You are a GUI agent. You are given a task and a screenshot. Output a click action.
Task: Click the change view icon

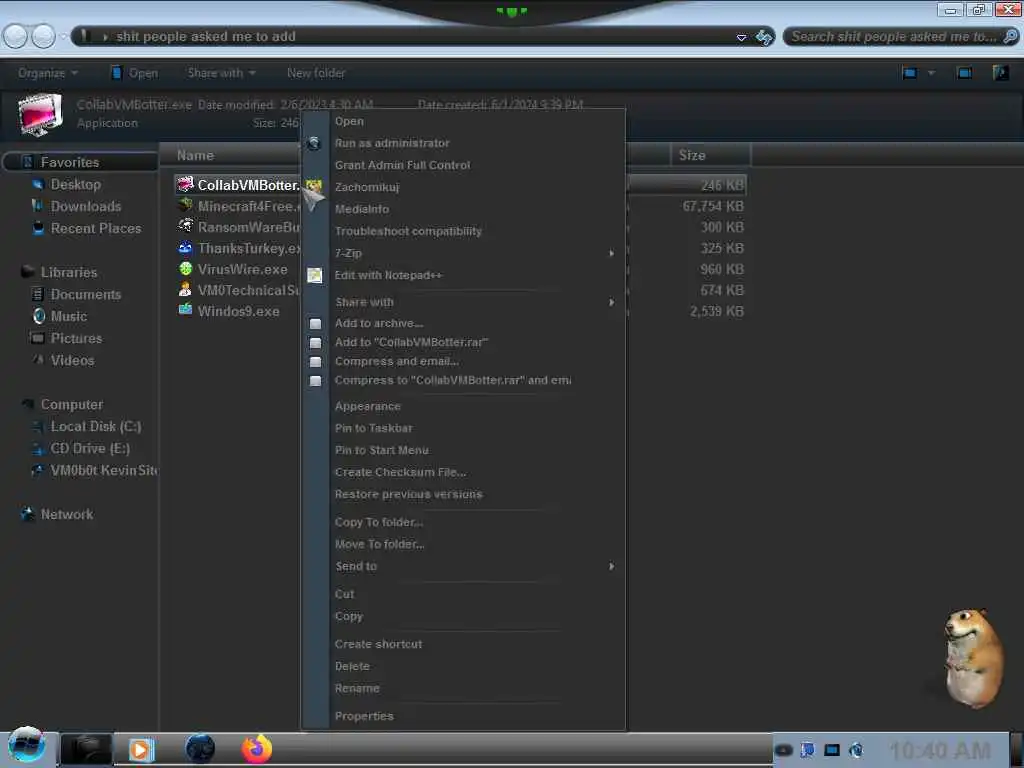pos(910,73)
